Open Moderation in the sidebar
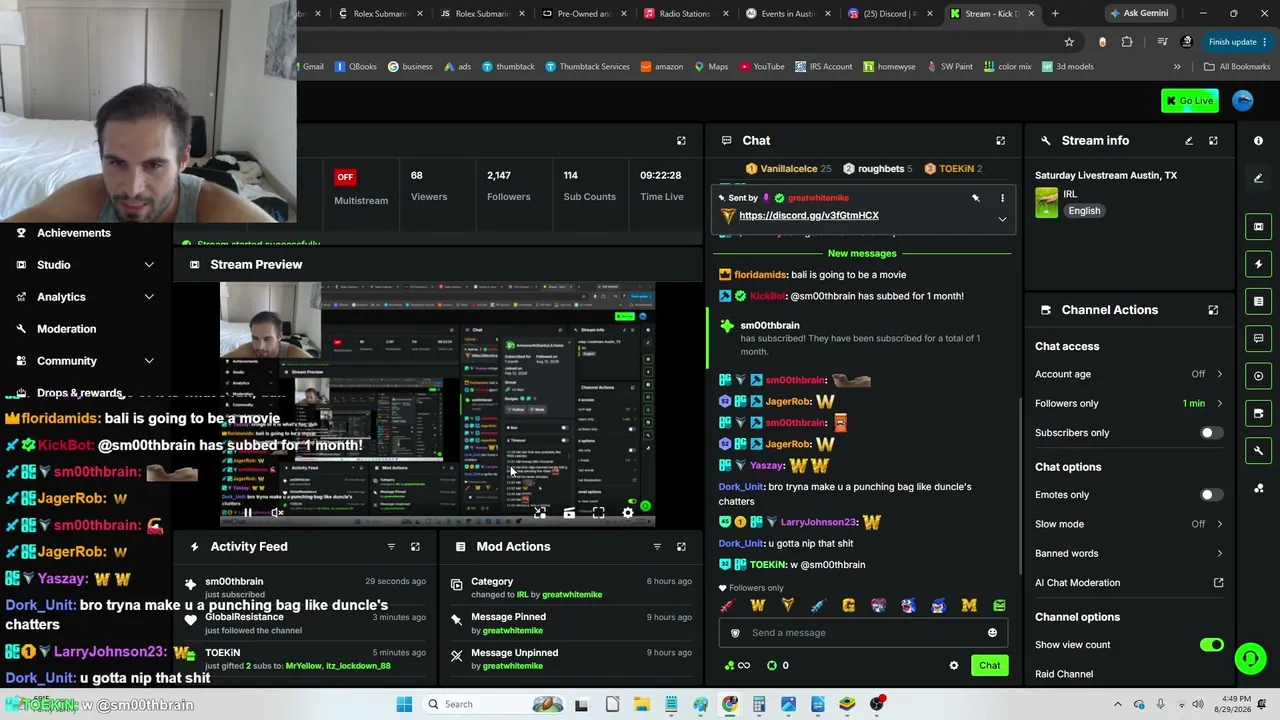The height and width of the screenshot is (720, 1280). point(67,329)
